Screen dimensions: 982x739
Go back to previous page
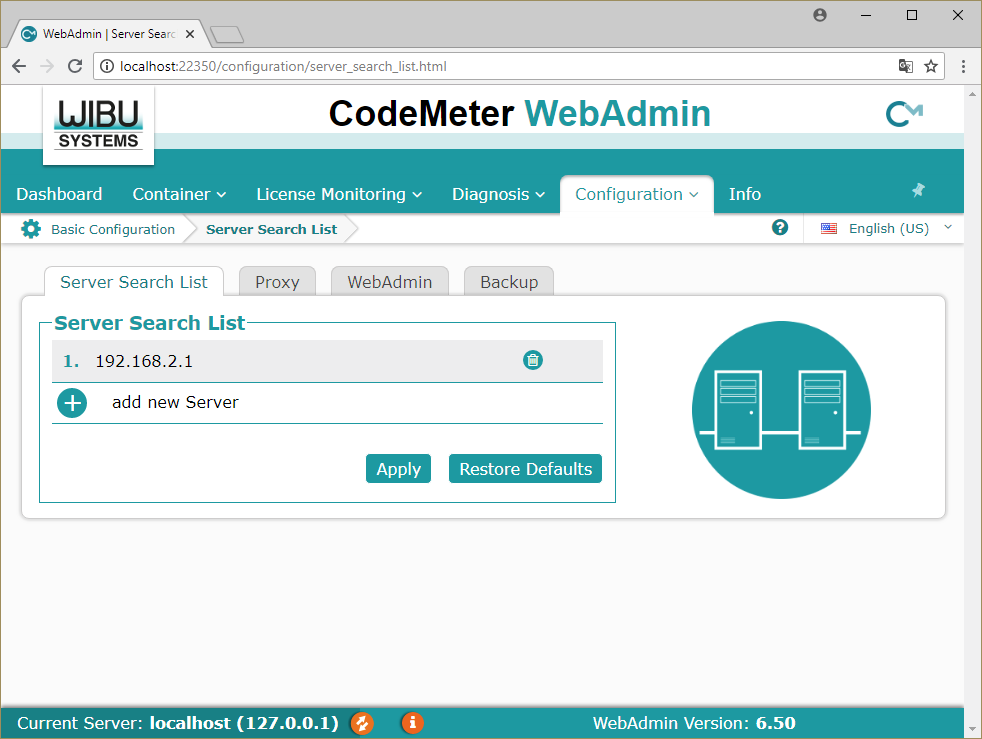click(19, 66)
